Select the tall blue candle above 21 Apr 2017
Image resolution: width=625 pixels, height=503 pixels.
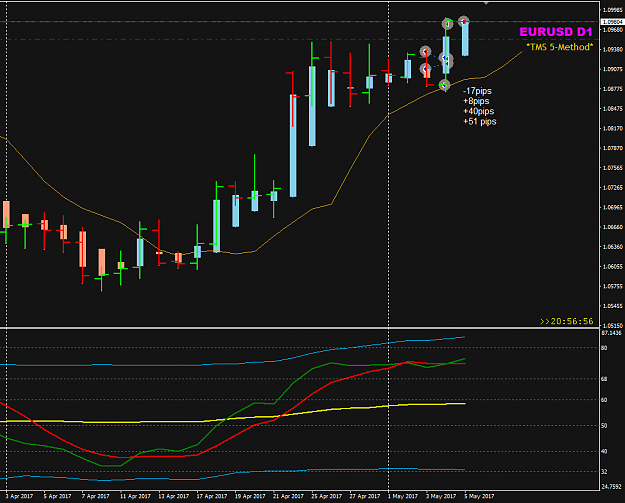293,146
